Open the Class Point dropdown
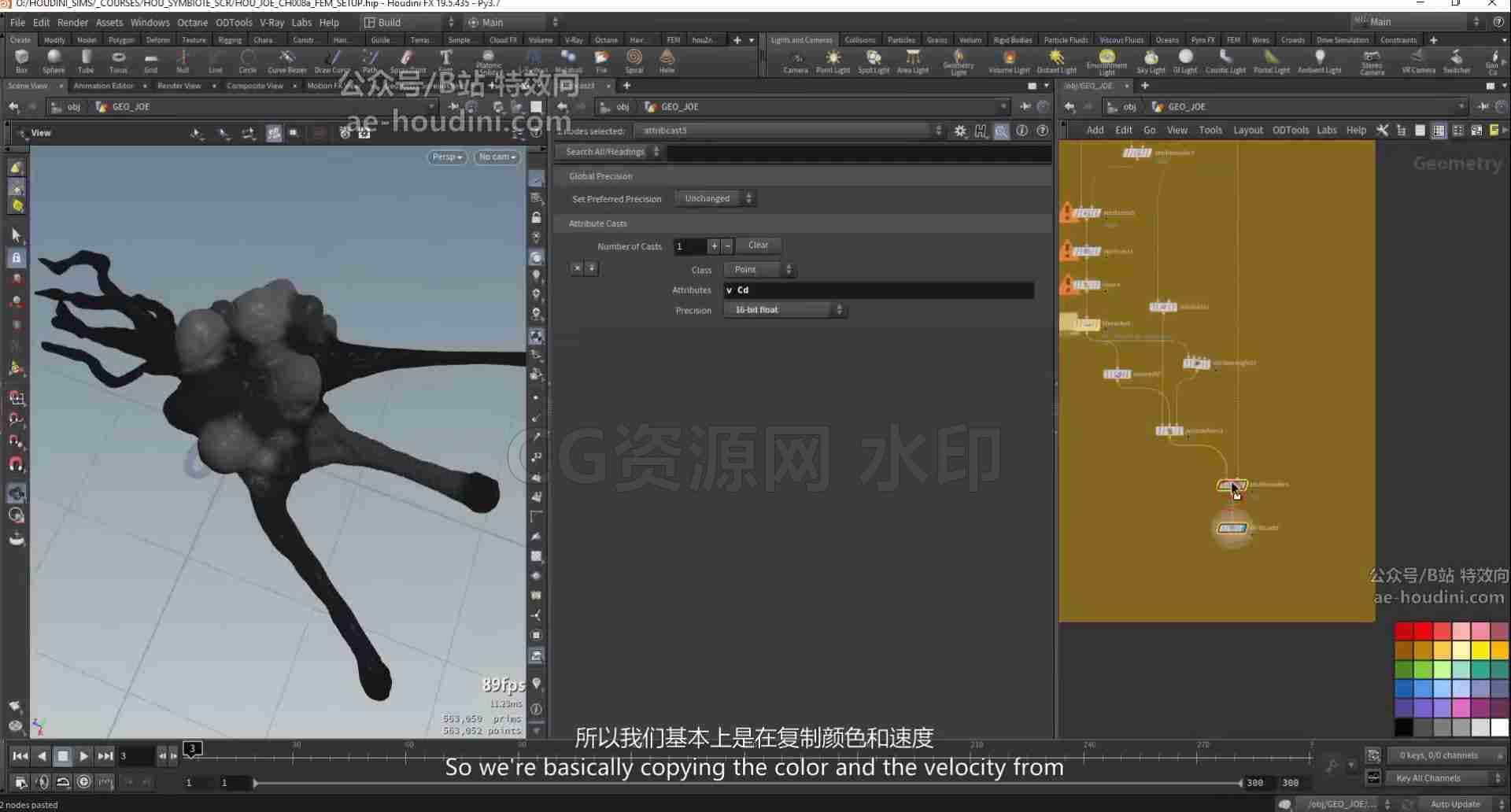The image size is (1511, 812). point(759,270)
